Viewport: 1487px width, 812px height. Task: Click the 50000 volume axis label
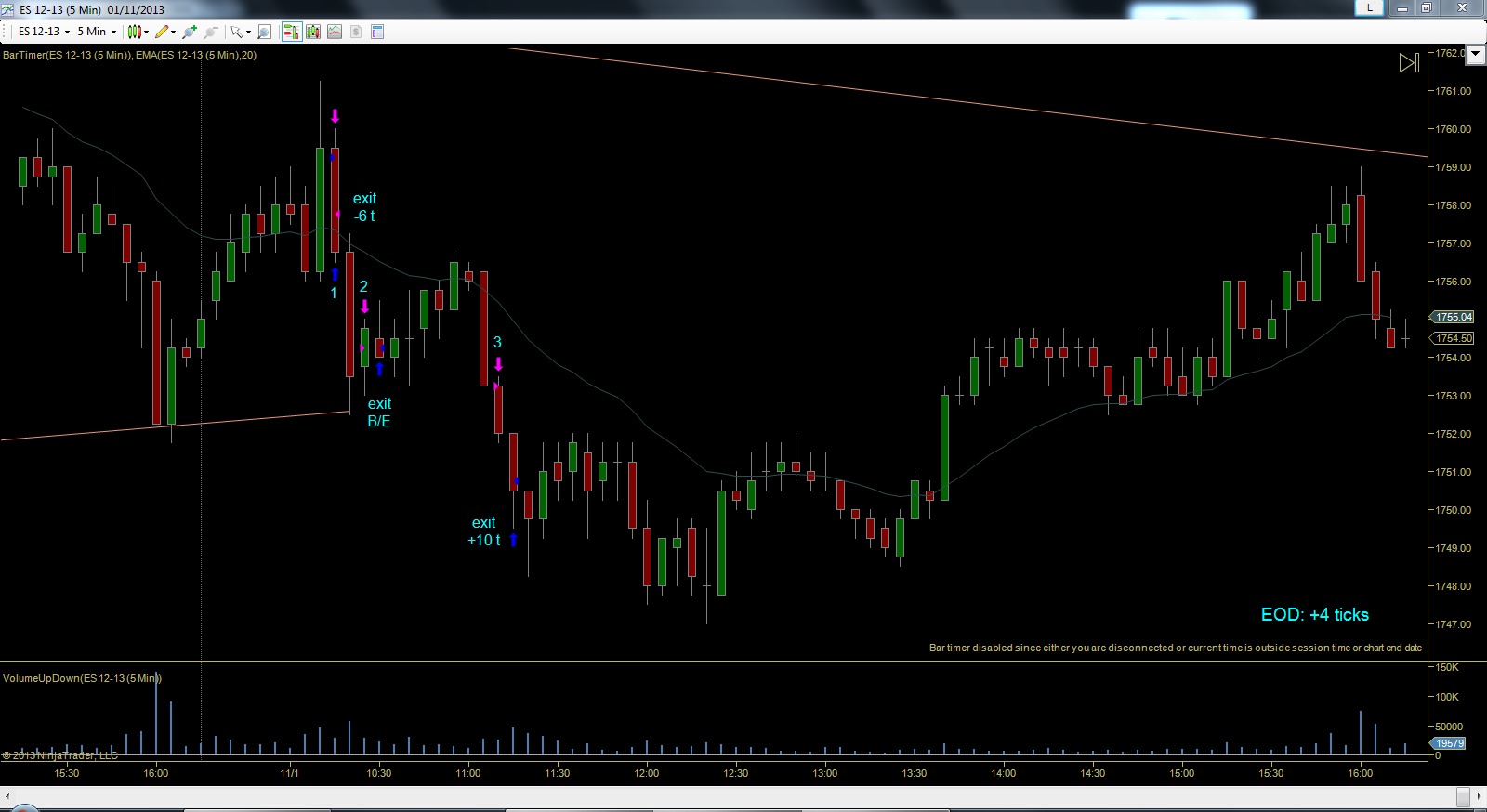pos(1450,727)
